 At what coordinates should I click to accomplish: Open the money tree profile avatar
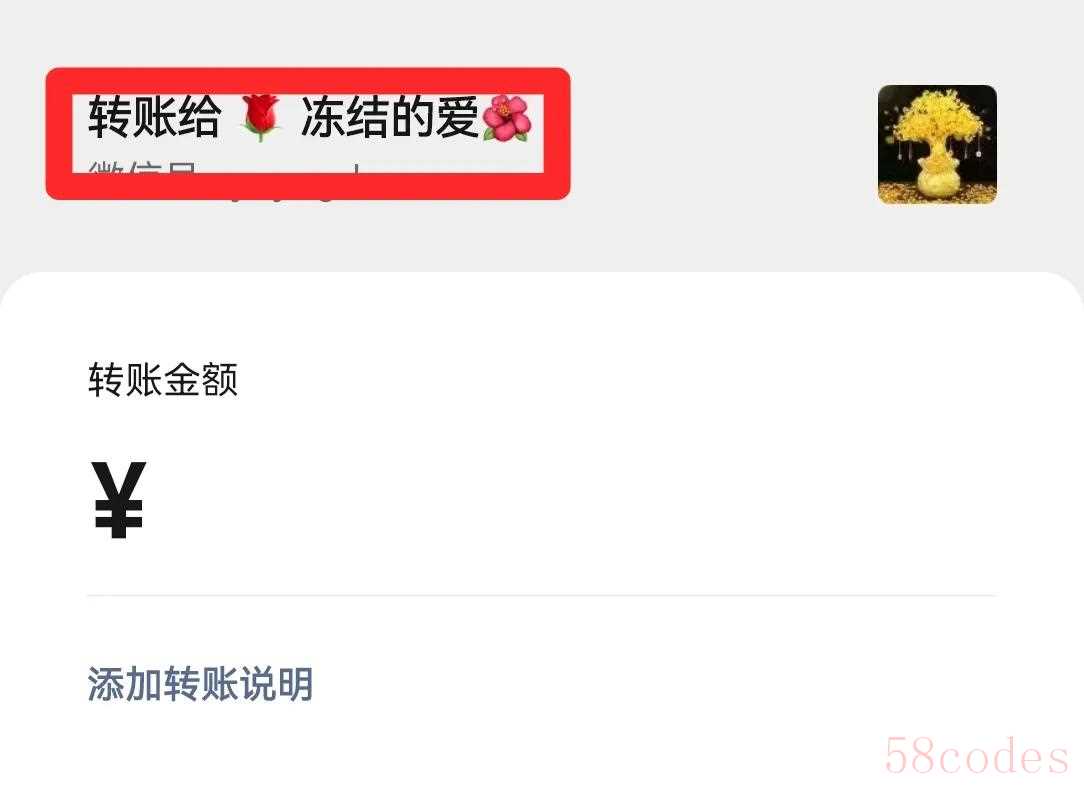pyautogui.click(x=937, y=144)
